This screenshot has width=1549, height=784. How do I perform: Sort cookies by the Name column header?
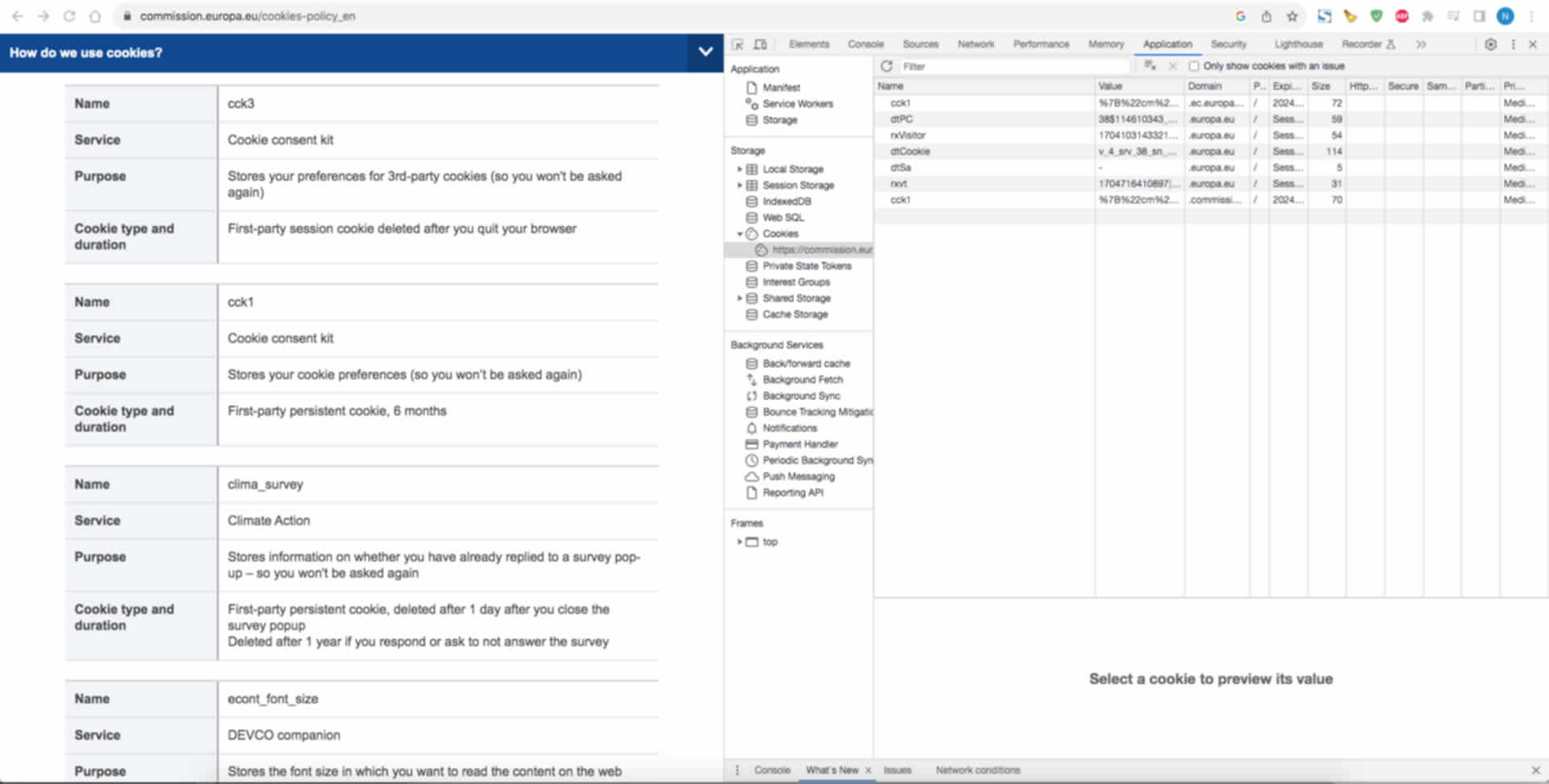tap(984, 86)
